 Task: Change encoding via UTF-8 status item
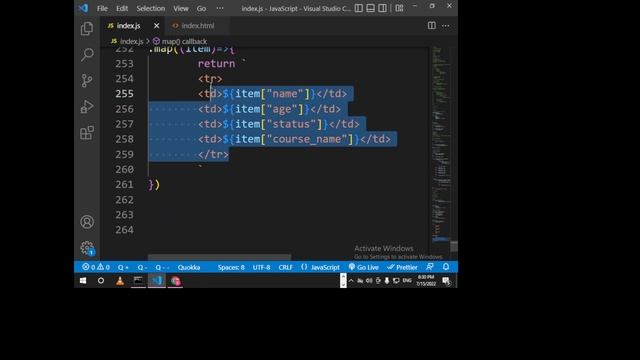click(x=261, y=267)
